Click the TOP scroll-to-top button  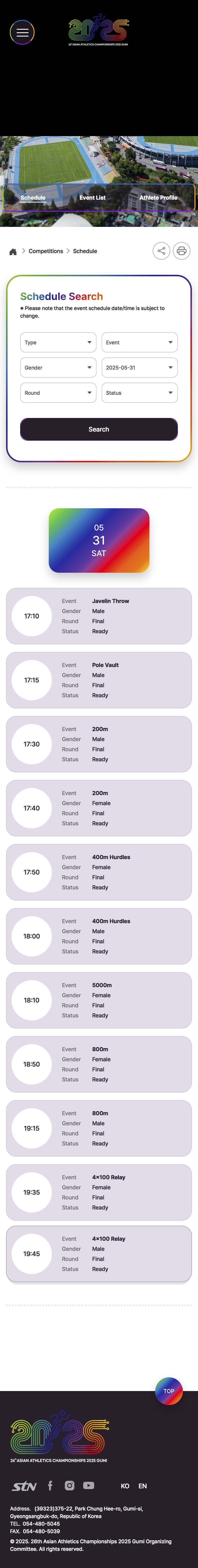pos(169,1391)
